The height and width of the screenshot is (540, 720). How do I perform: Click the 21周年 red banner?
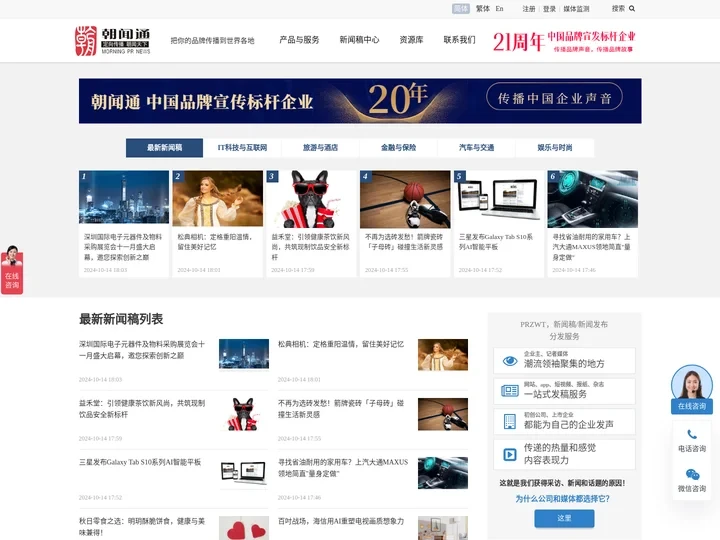(564, 41)
